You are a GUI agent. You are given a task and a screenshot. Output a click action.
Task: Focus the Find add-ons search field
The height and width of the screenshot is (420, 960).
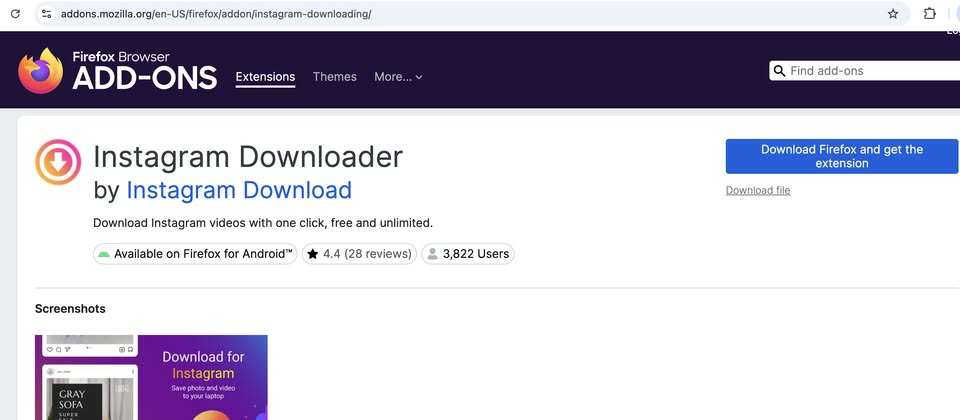click(x=870, y=71)
